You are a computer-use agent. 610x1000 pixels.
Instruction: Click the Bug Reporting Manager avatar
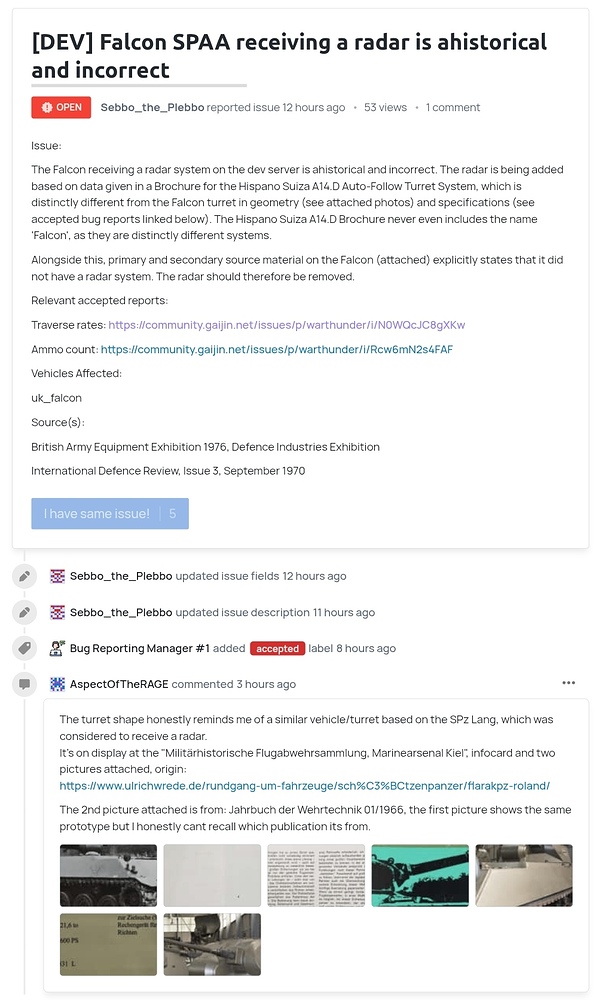[x=57, y=648]
